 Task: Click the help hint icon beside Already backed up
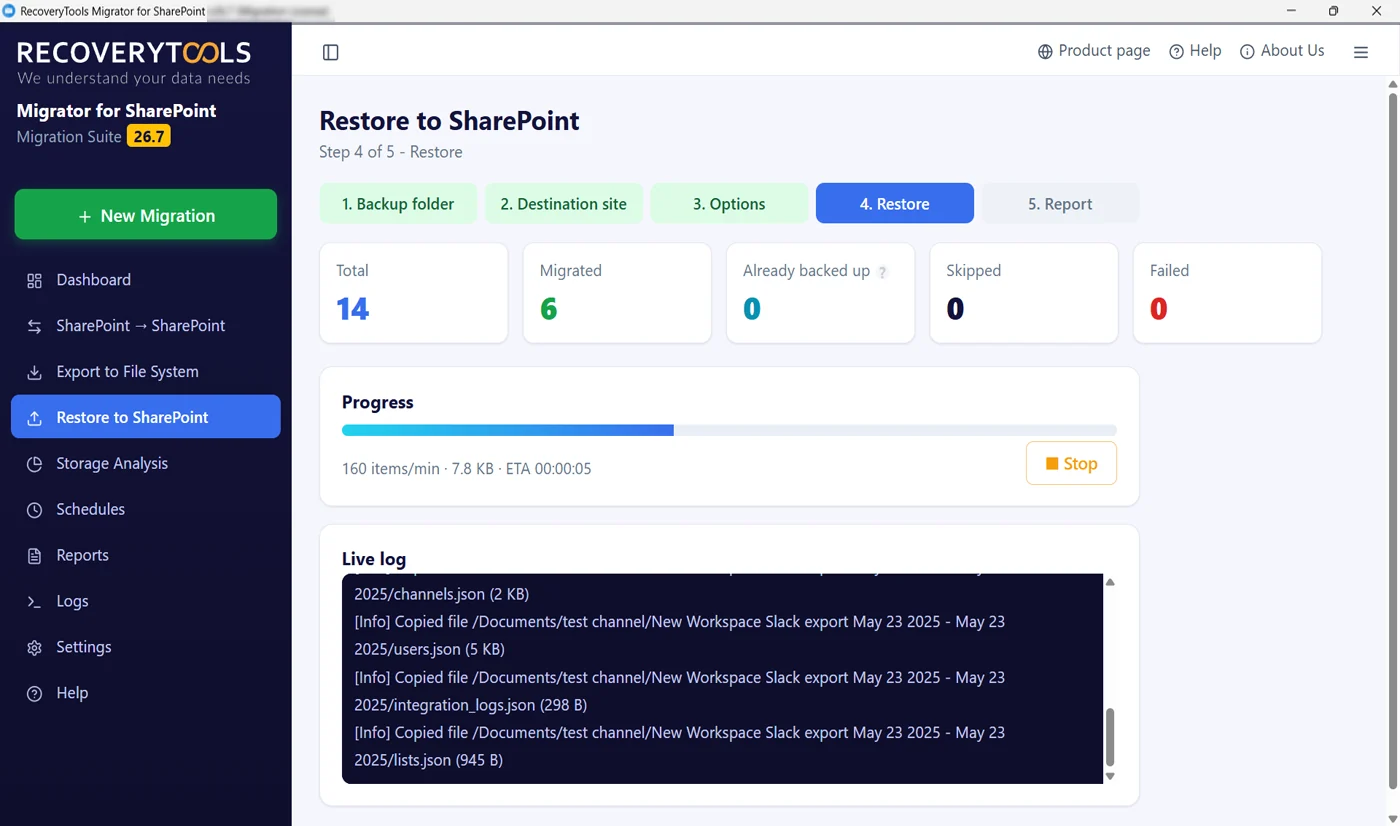point(882,272)
